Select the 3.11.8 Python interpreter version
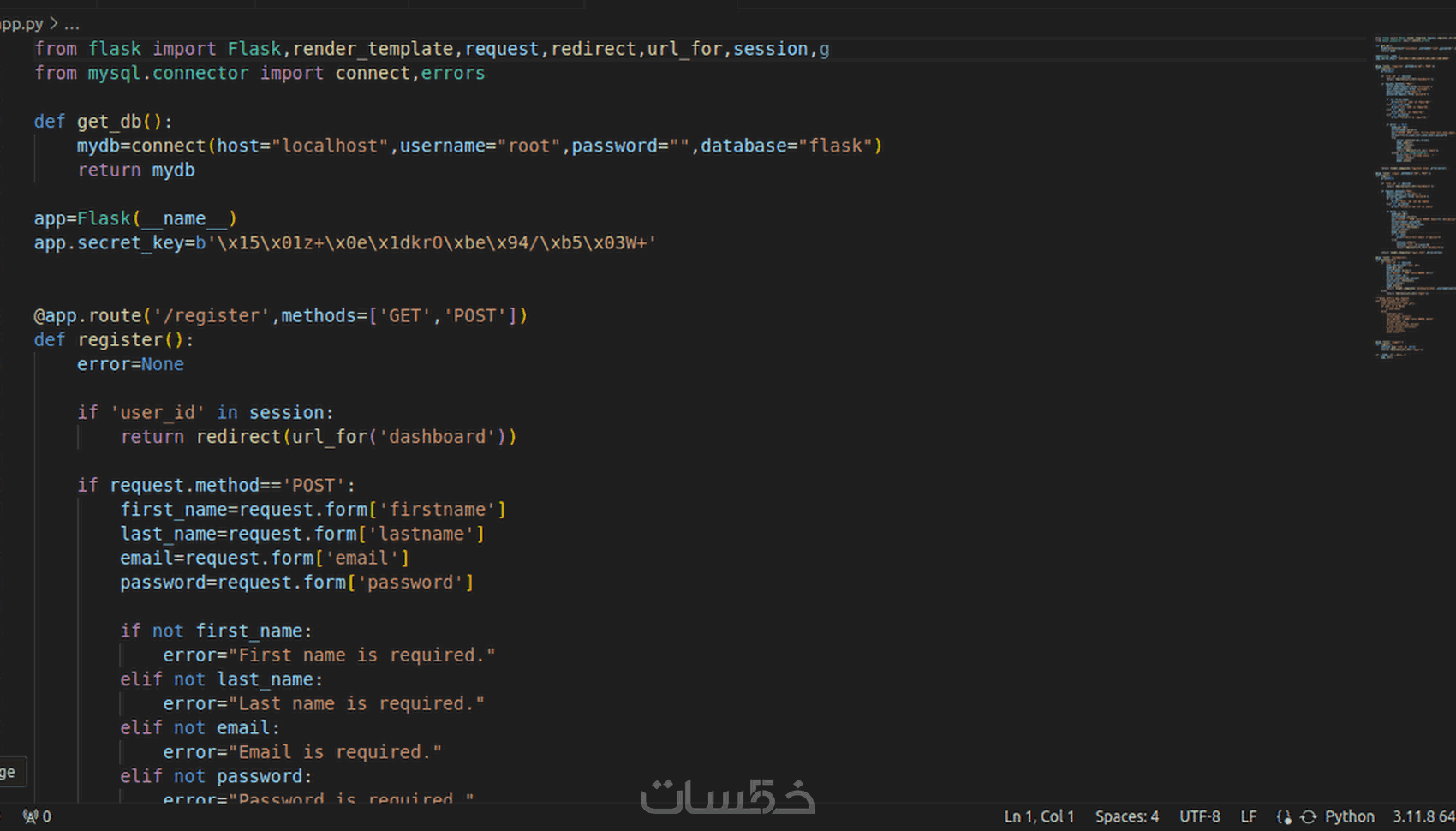The image size is (1456, 831). coord(1423,816)
